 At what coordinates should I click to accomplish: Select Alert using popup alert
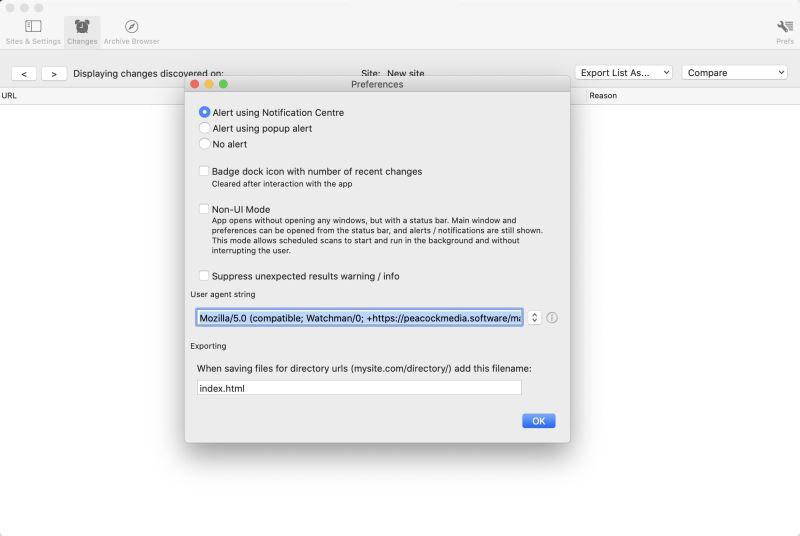click(204, 128)
